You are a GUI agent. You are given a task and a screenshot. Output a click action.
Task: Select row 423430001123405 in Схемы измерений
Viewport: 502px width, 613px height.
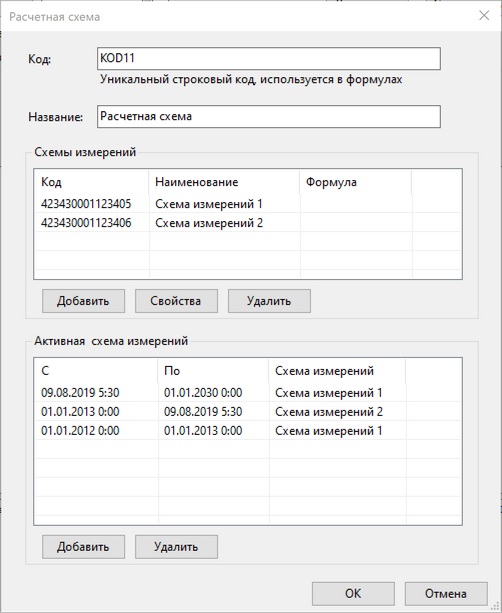point(248,204)
